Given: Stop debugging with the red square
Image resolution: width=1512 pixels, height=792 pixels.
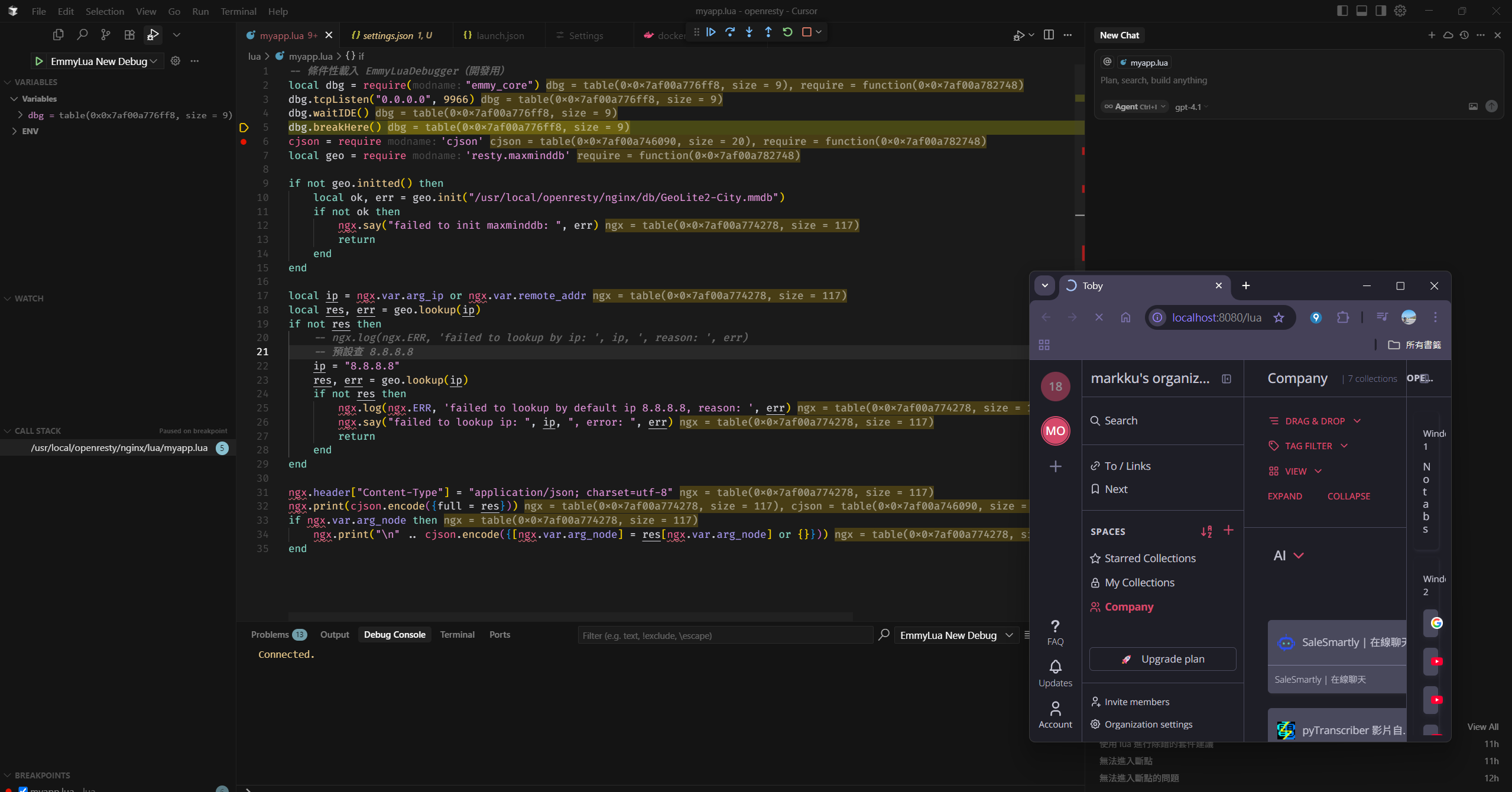Looking at the screenshot, I should (x=806, y=32).
